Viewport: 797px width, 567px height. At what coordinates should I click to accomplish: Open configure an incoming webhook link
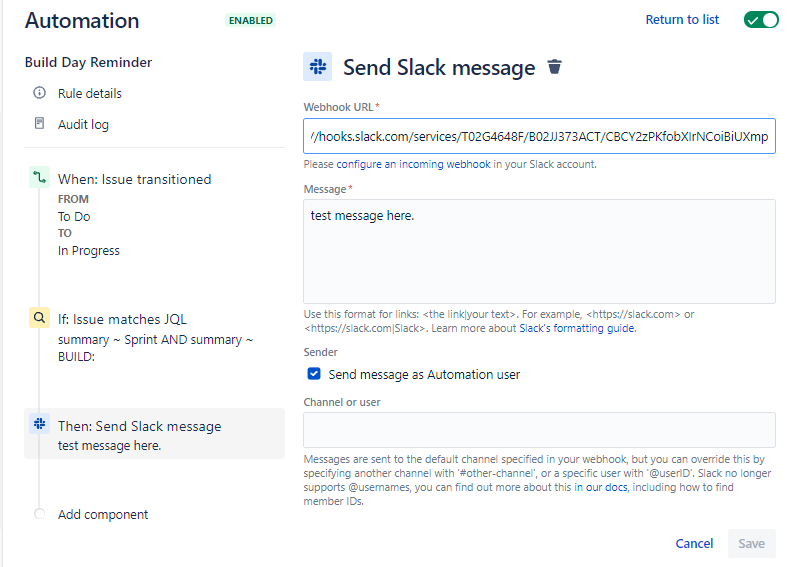click(413, 164)
